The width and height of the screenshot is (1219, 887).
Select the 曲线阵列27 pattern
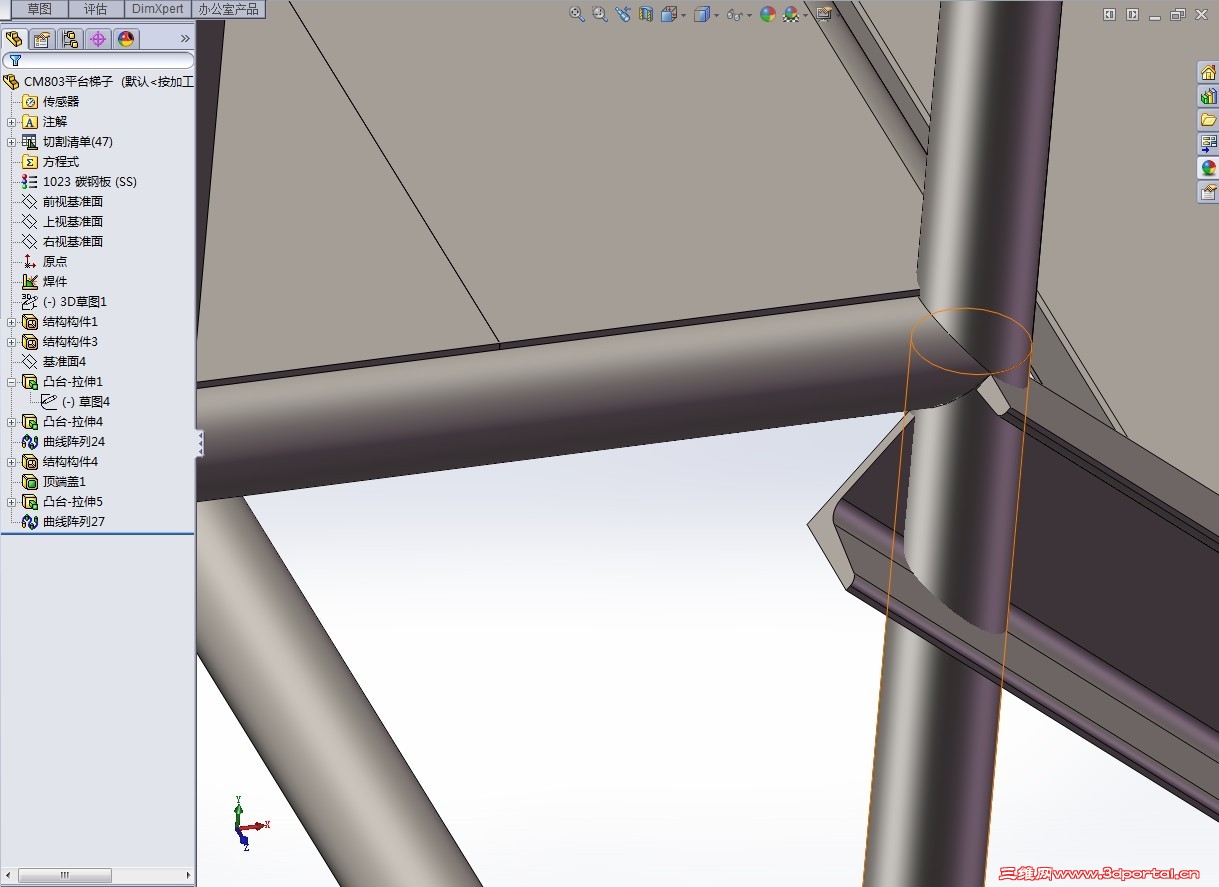(63, 522)
